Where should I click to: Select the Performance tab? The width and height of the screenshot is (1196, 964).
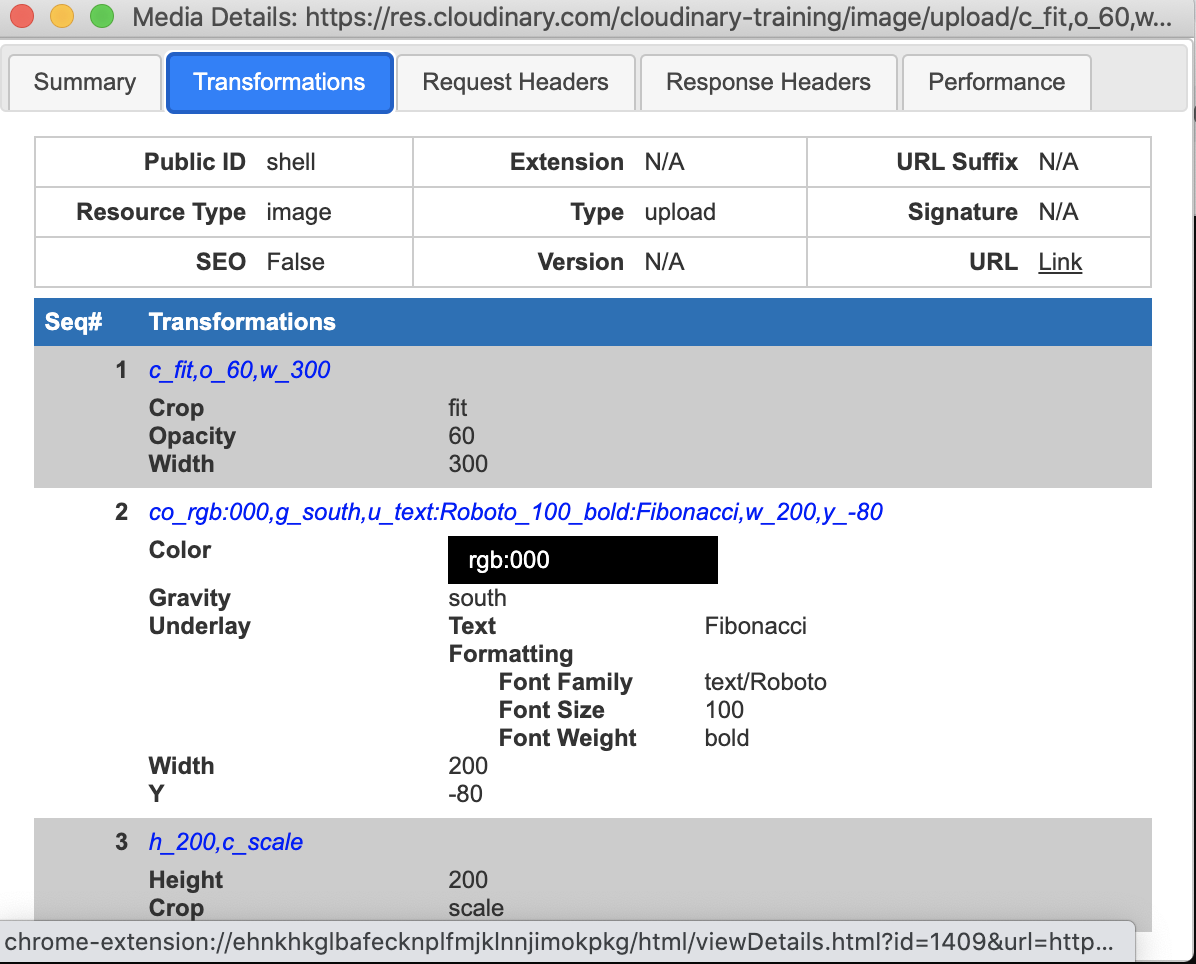coord(996,82)
